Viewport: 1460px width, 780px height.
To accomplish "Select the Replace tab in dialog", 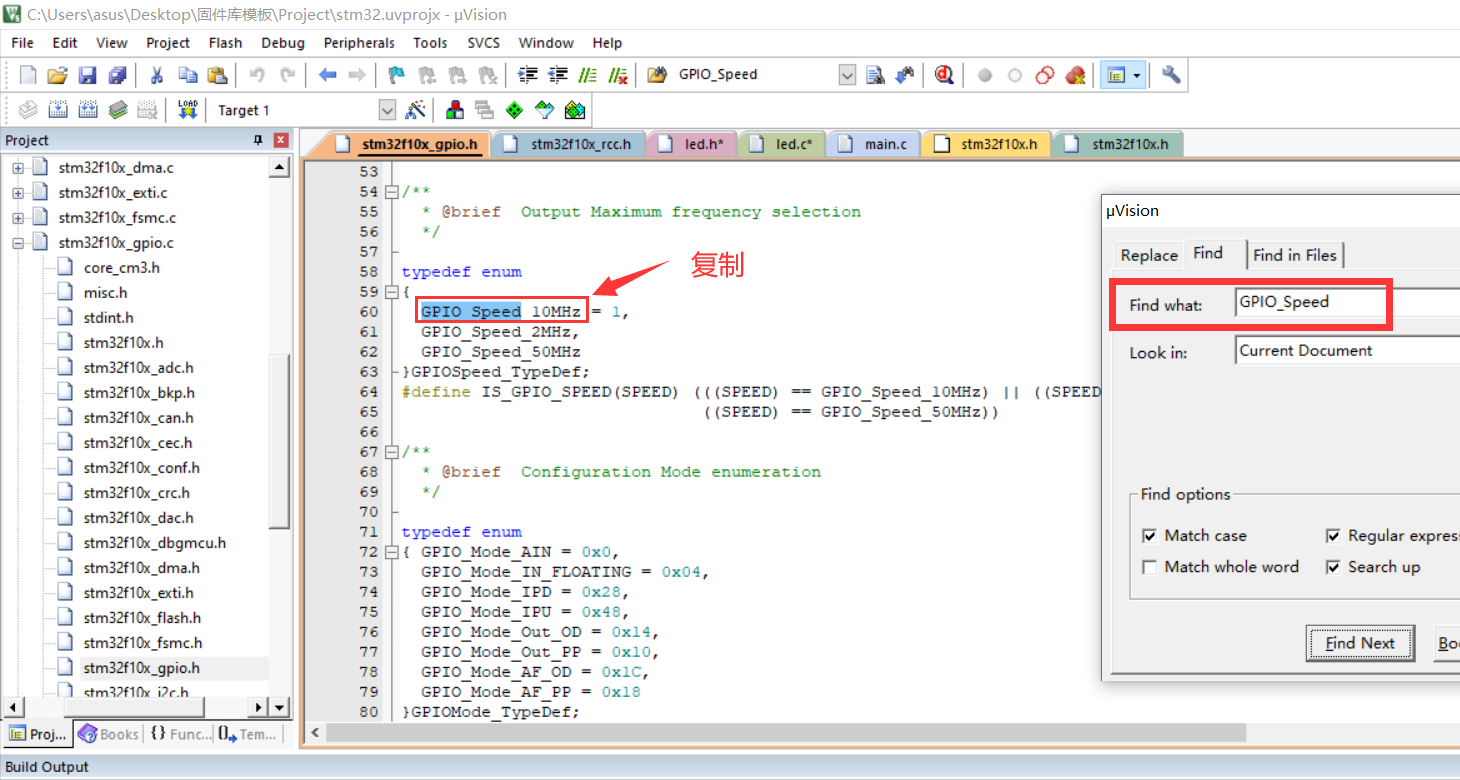I will click(1149, 255).
